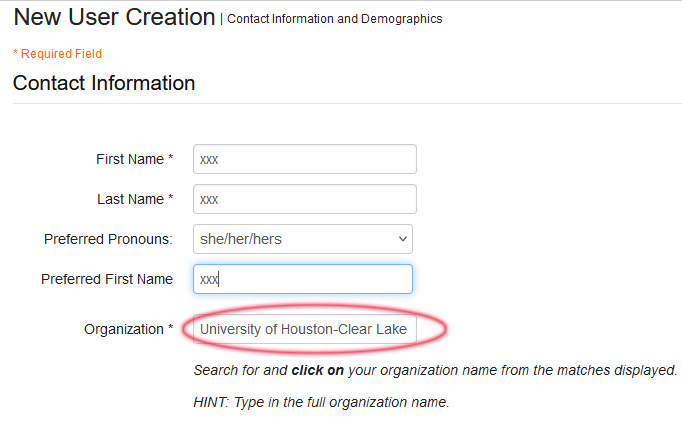
Task: Click the Contact Information and Demographics subtitle
Action: point(335,19)
